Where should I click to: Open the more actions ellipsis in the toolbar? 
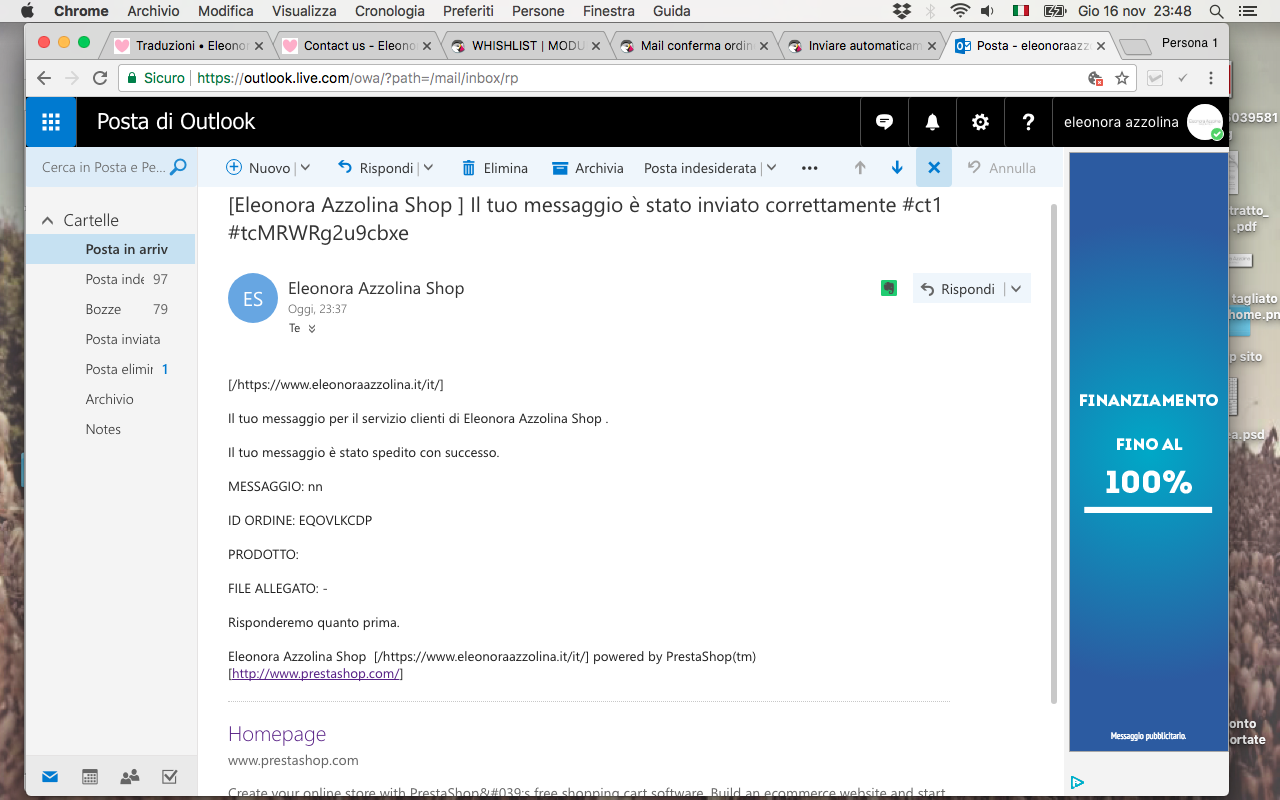point(810,168)
